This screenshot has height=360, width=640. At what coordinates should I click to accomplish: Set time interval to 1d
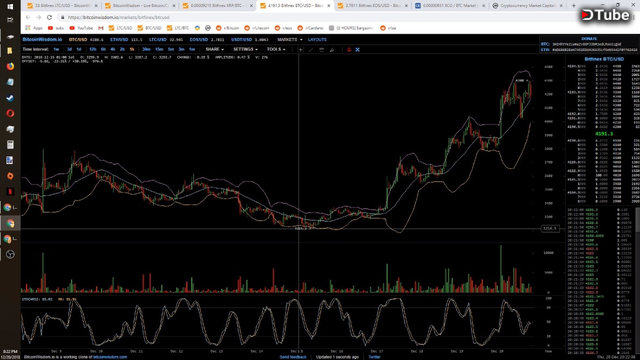[x=79, y=49]
